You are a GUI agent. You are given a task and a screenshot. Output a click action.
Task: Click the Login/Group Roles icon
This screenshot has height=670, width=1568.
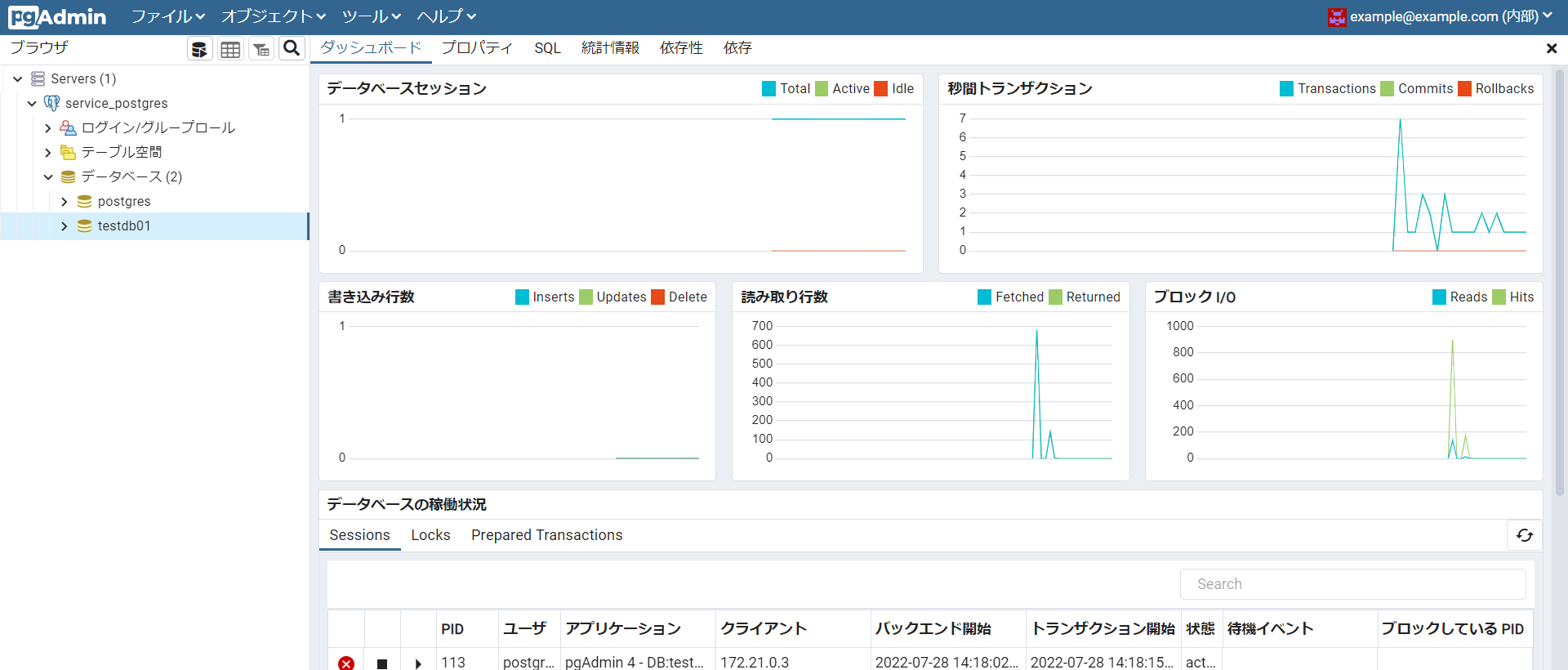[68, 127]
